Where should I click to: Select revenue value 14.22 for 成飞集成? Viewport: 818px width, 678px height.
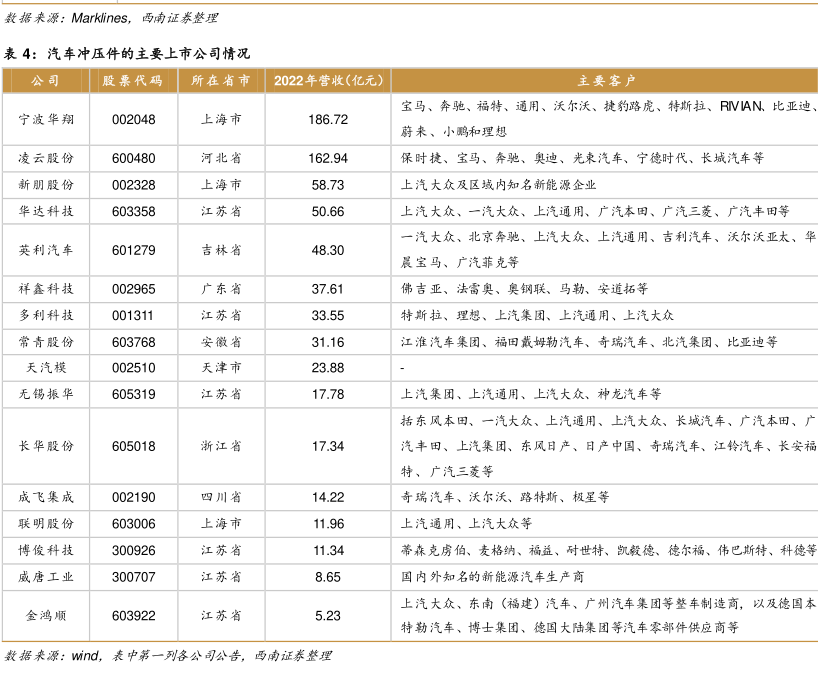coord(327,497)
